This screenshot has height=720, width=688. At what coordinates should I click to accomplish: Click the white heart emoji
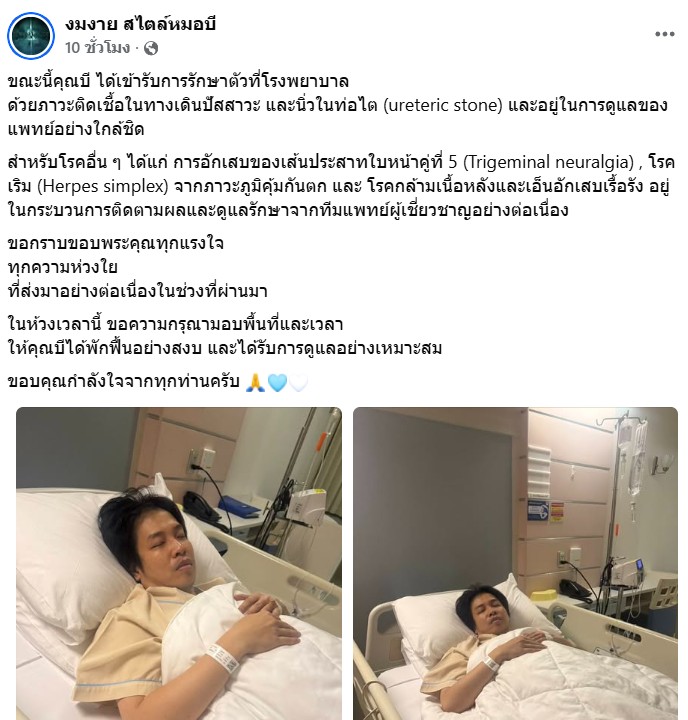point(298,382)
